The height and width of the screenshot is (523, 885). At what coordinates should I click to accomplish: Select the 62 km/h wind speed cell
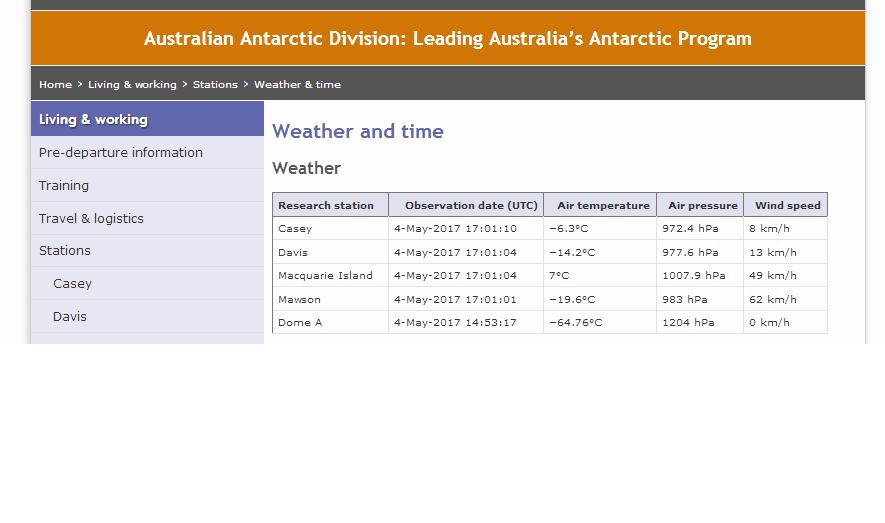tap(786, 299)
